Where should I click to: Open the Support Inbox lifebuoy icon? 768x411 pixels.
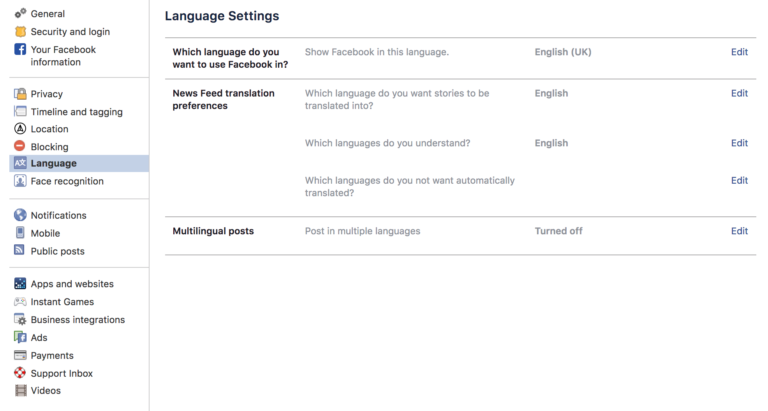click(x=20, y=373)
